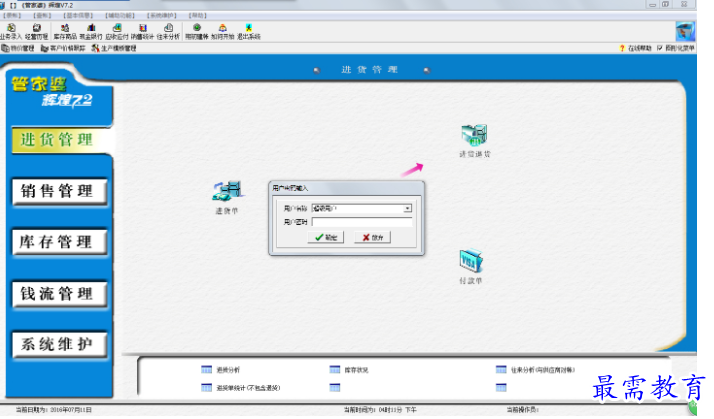Open the 往来分析(与供应商对帐) report link
This screenshot has height=419, width=714.
pos(543,370)
